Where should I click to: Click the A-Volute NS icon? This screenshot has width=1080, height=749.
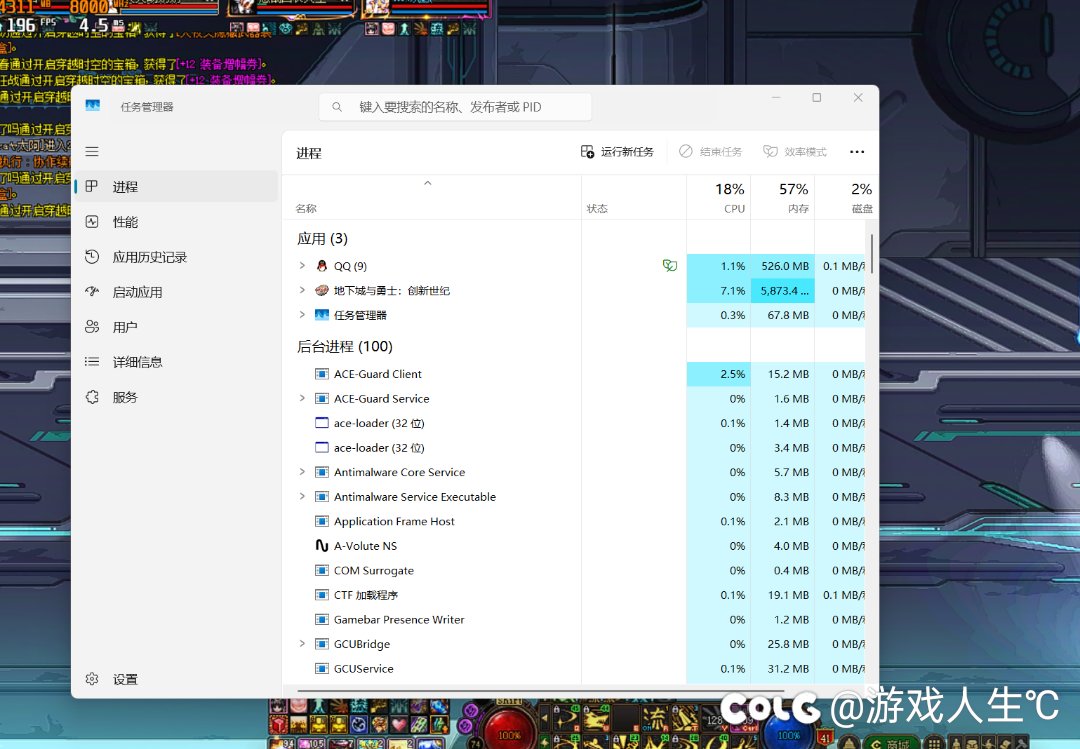click(x=321, y=546)
